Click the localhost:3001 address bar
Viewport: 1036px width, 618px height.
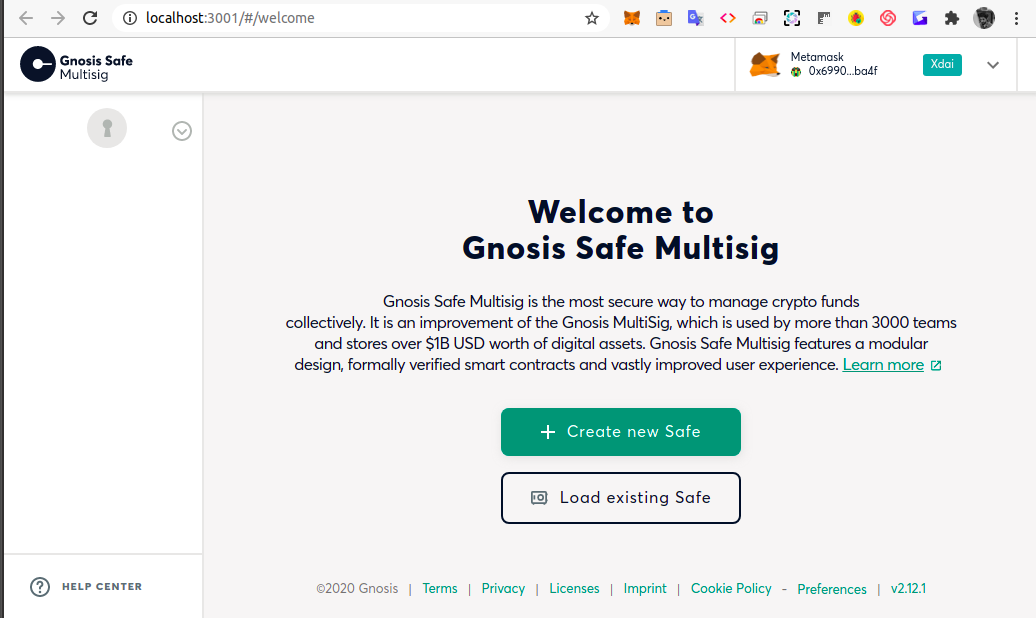click(x=360, y=18)
